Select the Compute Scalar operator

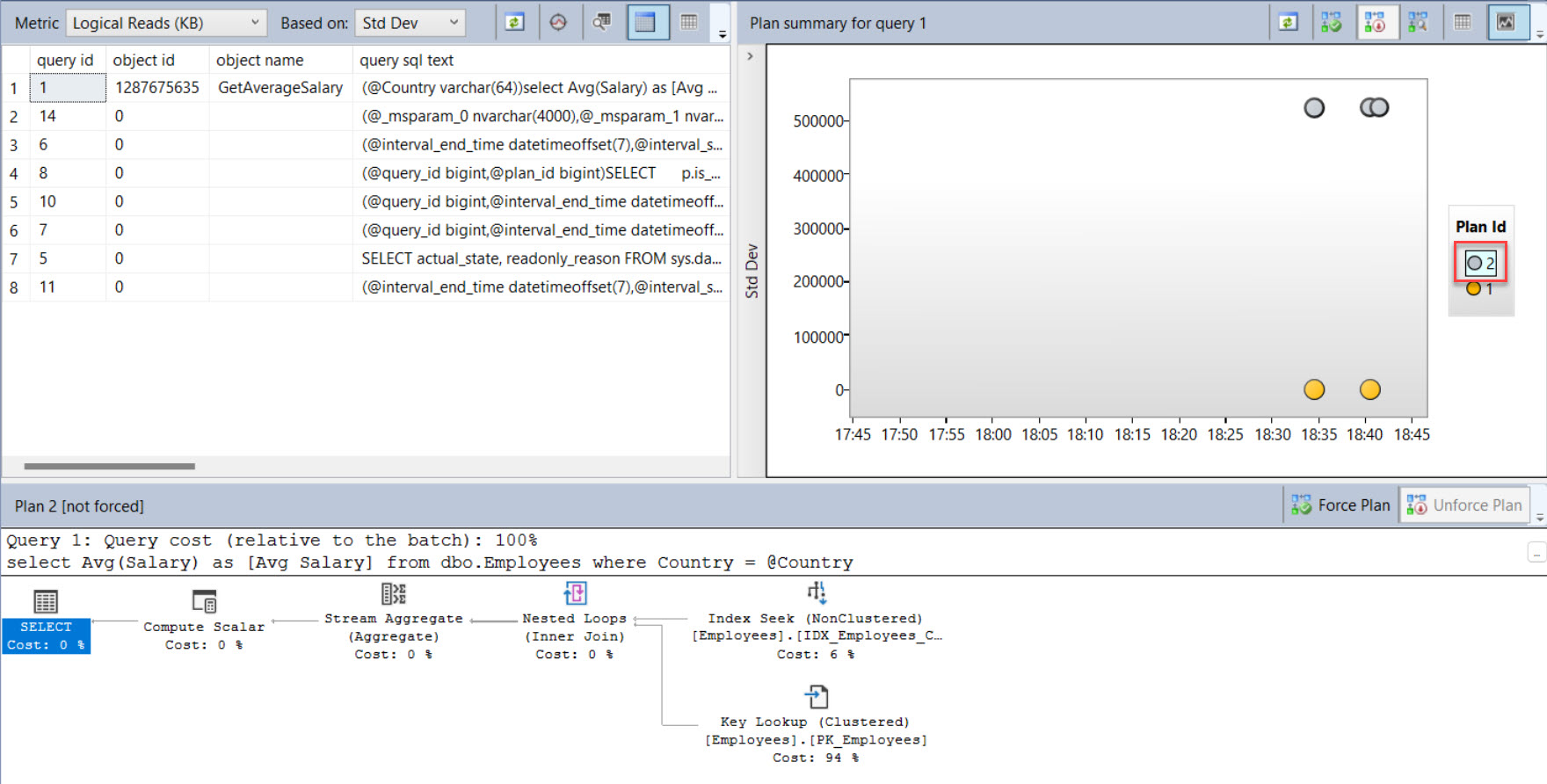click(204, 621)
